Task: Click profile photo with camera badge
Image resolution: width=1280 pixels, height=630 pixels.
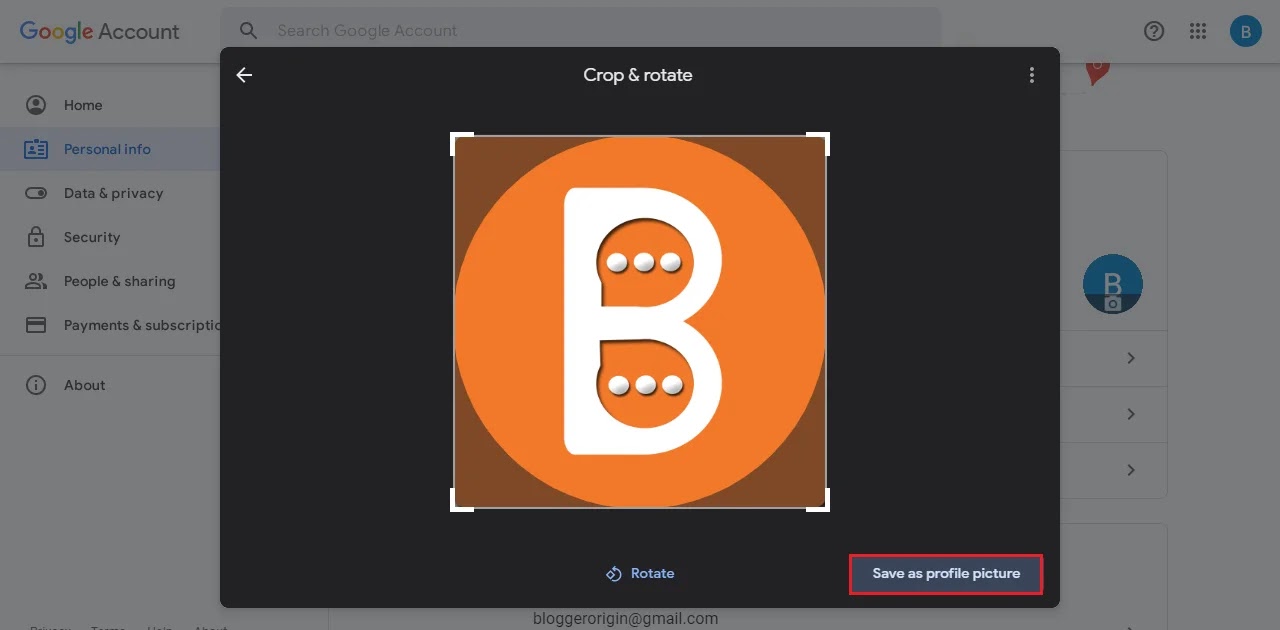Action: [x=1113, y=284]
